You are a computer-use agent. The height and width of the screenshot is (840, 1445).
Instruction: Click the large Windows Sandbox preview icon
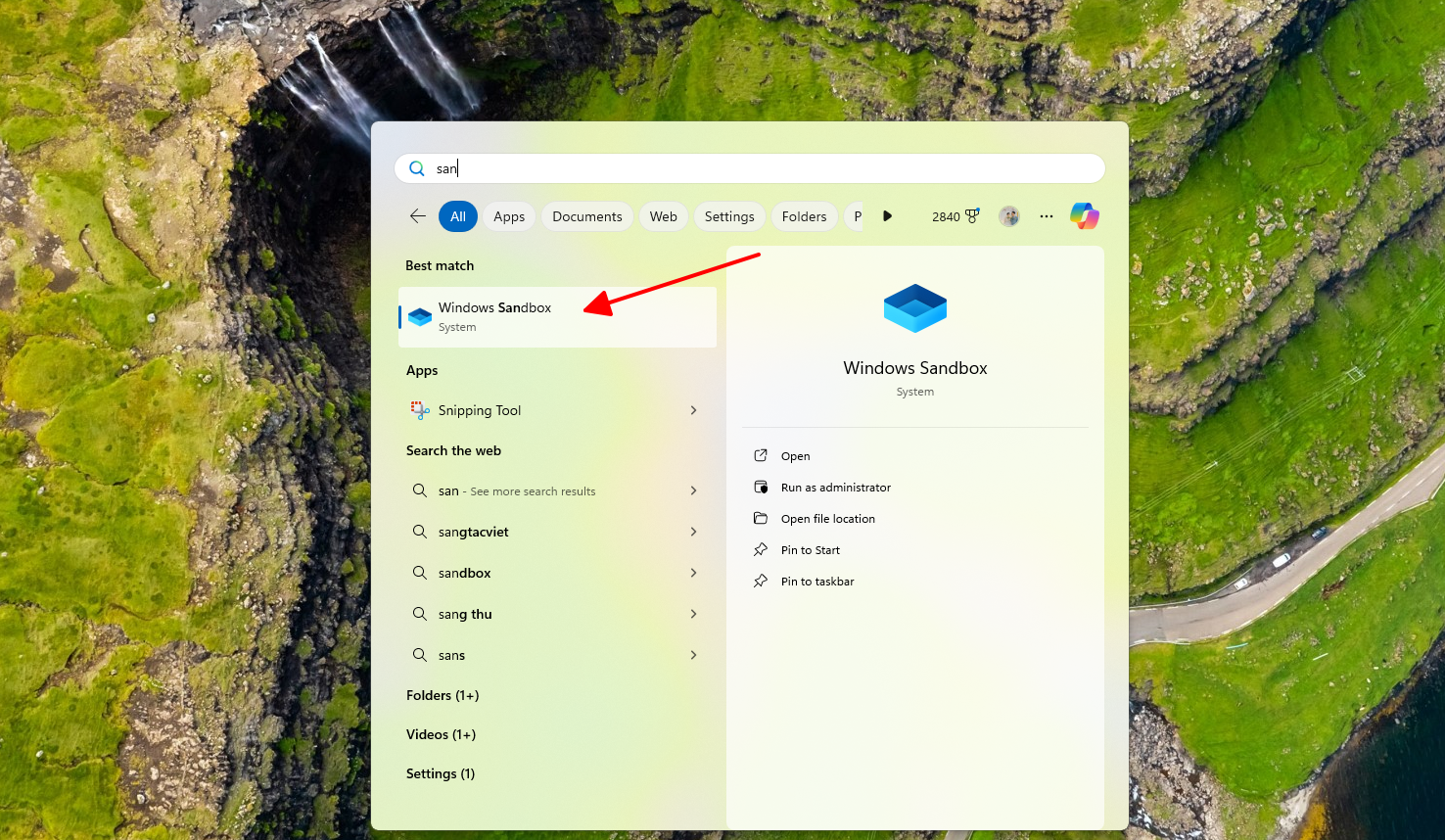(914, 309)
